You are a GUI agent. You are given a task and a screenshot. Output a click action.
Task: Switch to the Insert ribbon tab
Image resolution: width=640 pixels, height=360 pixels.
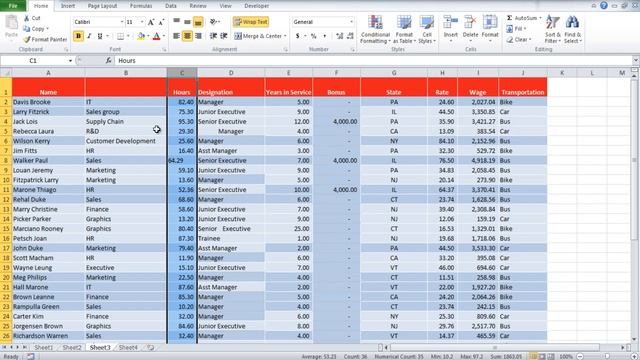[x=68, y=6]
